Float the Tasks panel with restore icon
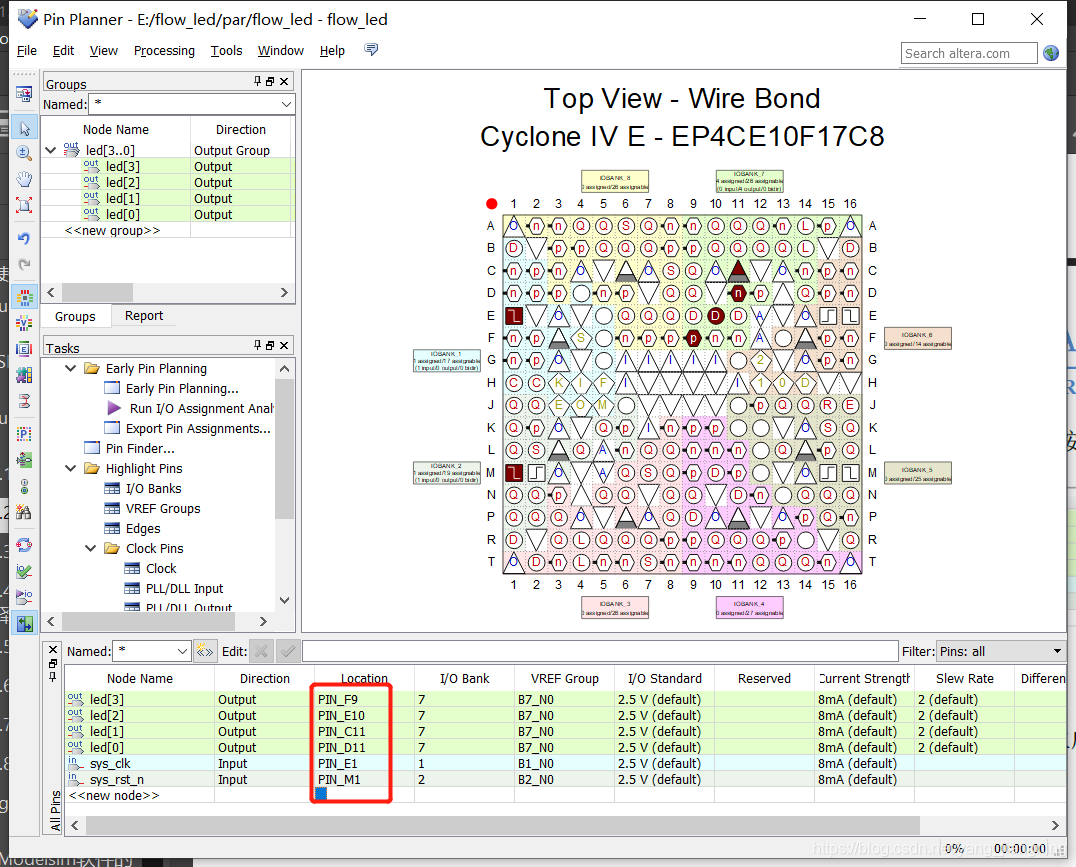 pyautogui.click(x=270, y=345)
